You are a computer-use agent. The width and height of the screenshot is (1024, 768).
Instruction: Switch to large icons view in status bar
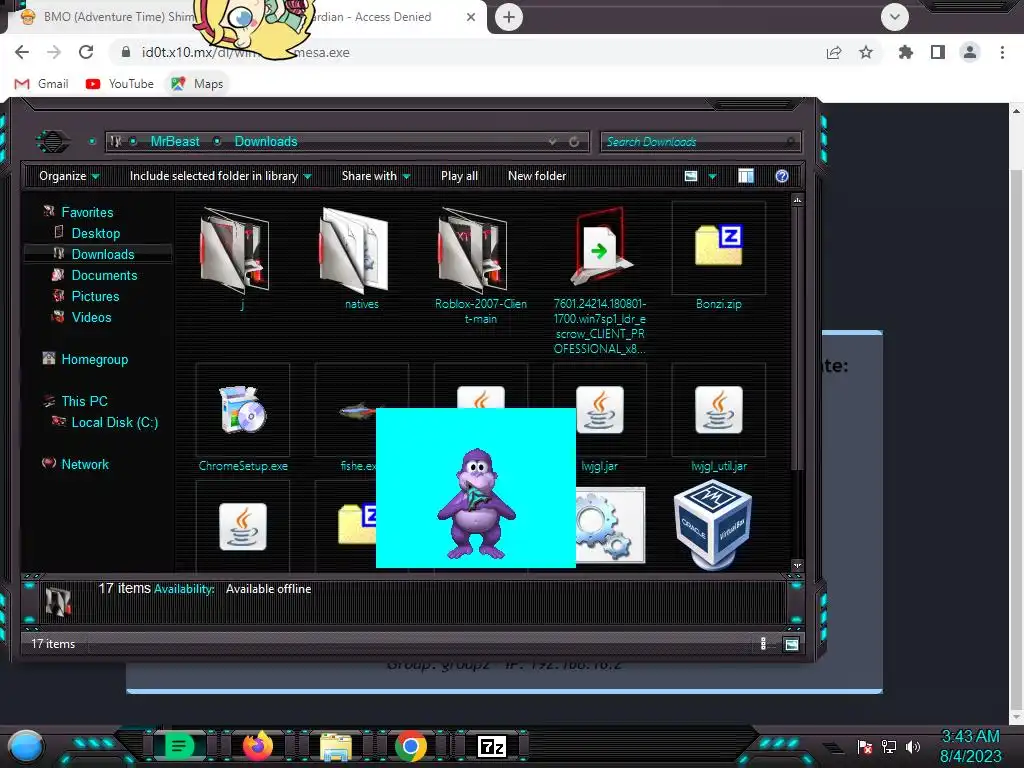point(792,645)
